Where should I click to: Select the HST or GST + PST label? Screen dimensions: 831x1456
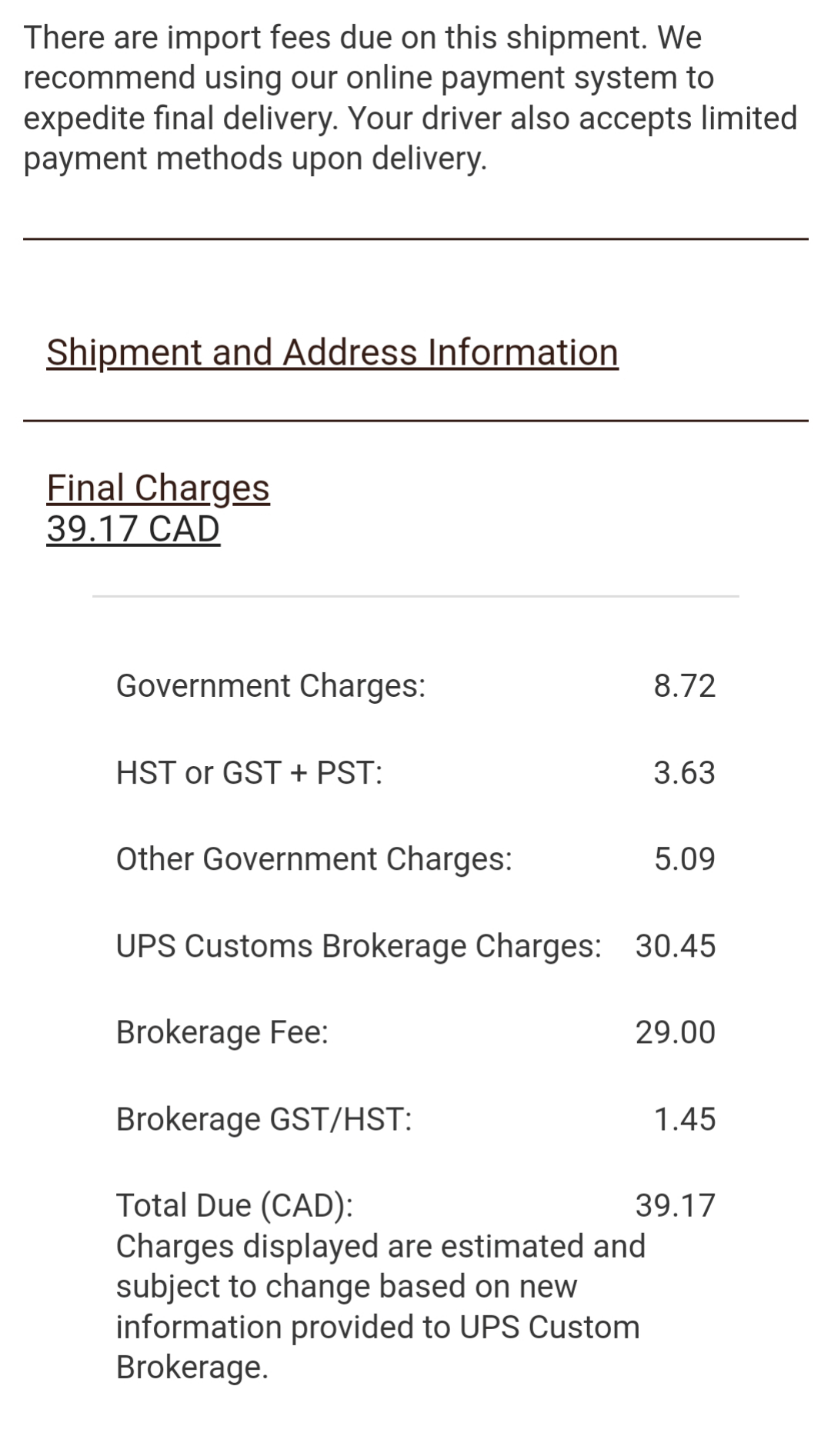pyautogui.click(x=249, y=773)
